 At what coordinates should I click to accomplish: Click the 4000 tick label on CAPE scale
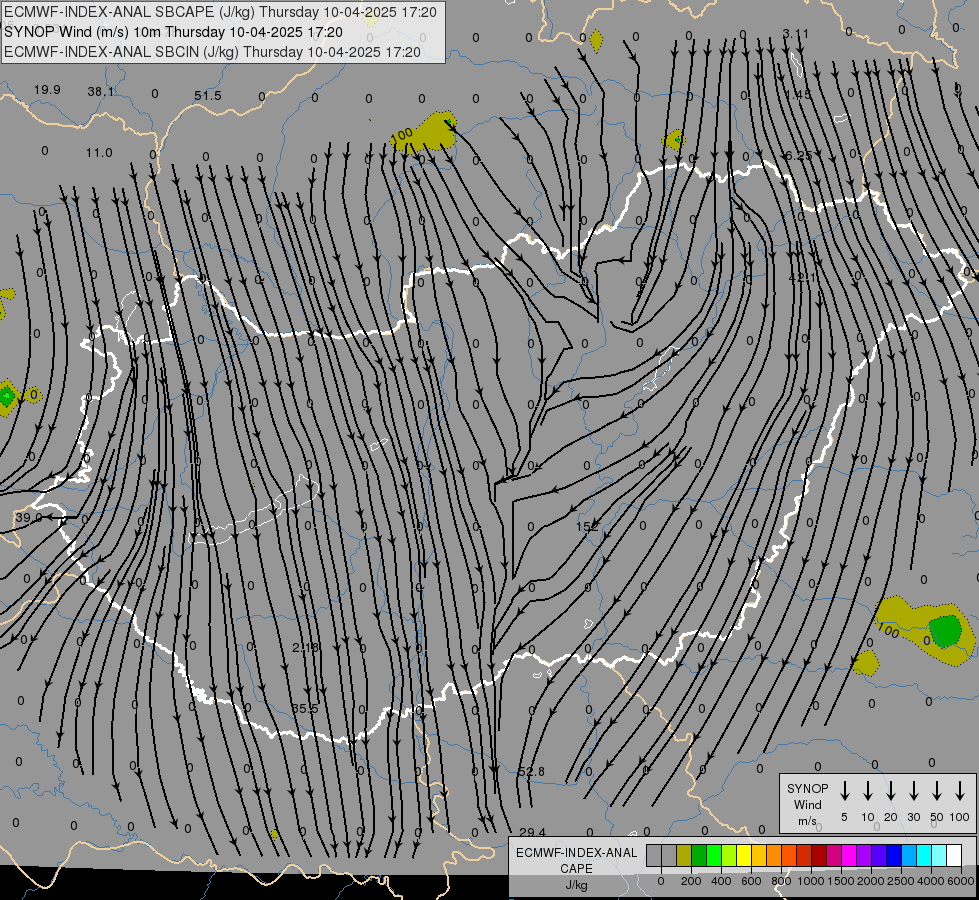pos(930,881)
